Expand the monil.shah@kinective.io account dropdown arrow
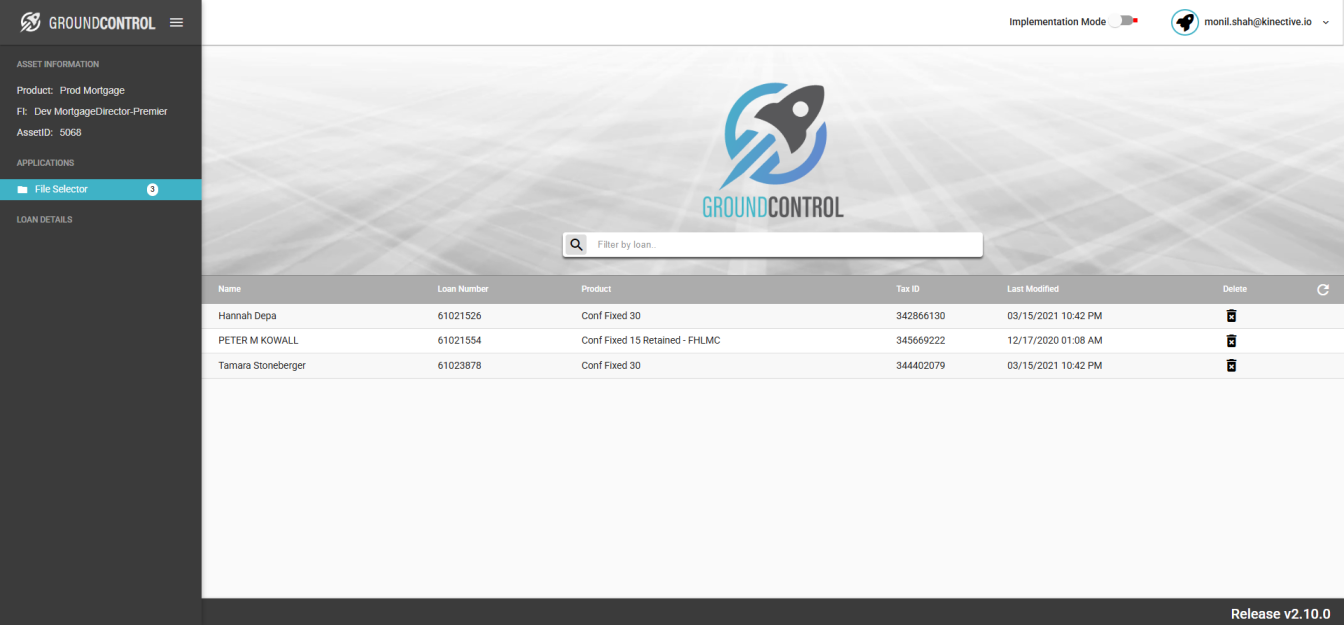Image resolution: width=1344 pixels, height=625 pixels. click(x=1326, y=22)
